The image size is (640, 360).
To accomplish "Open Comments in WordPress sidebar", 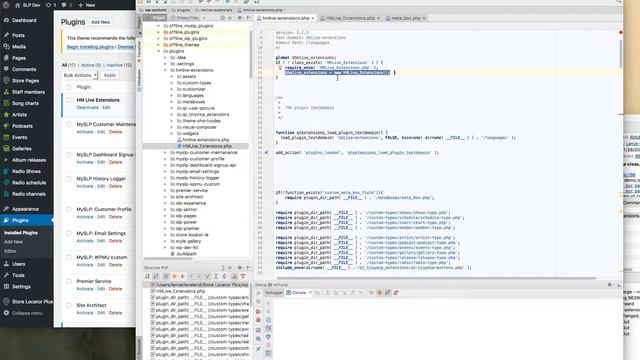I will [24, 69].
